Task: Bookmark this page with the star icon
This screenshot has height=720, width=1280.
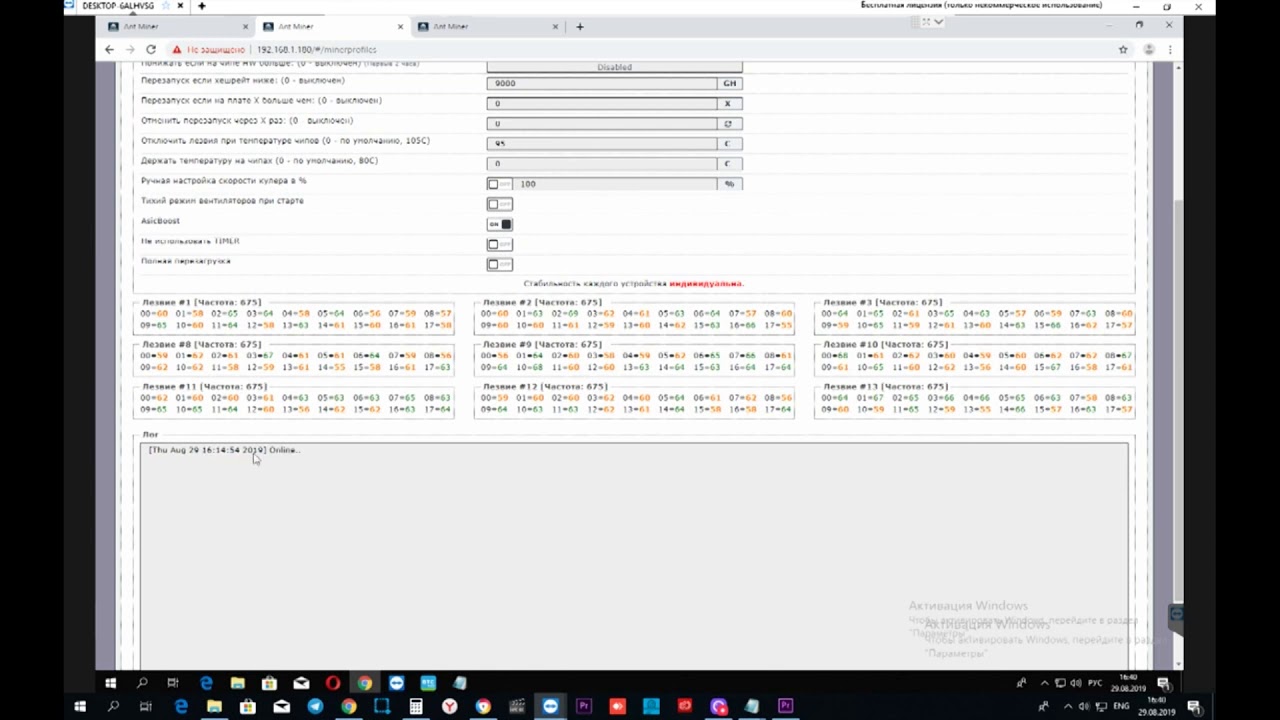Action: pos(1123,49)
